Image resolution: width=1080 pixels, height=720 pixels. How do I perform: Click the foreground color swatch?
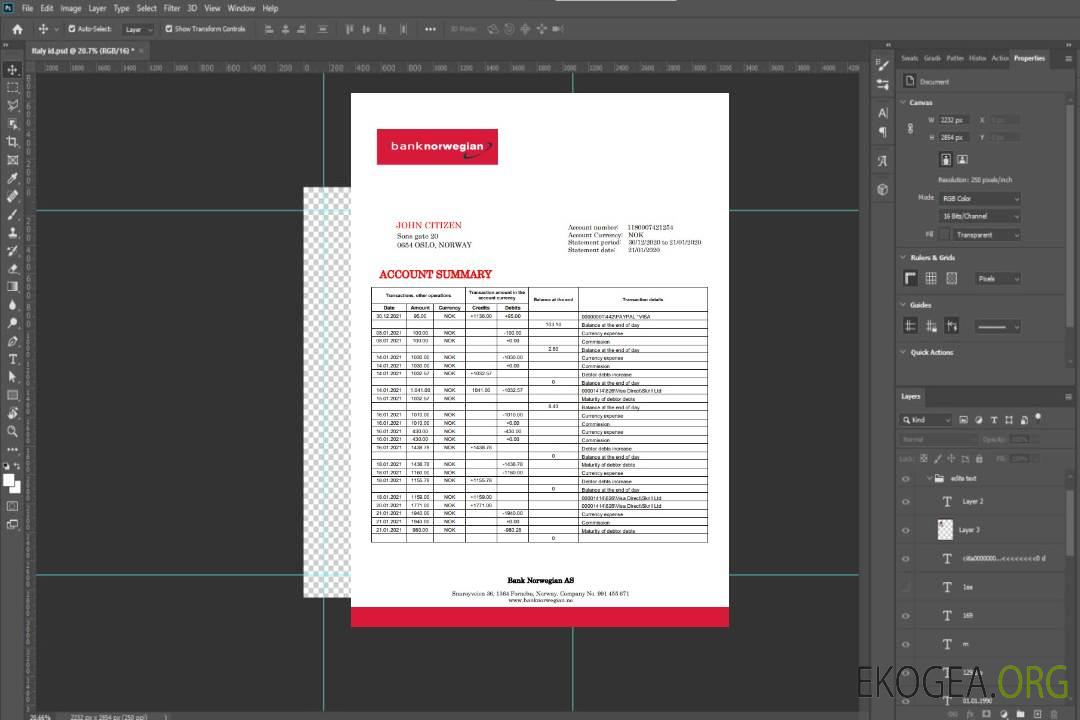[9, 481]
